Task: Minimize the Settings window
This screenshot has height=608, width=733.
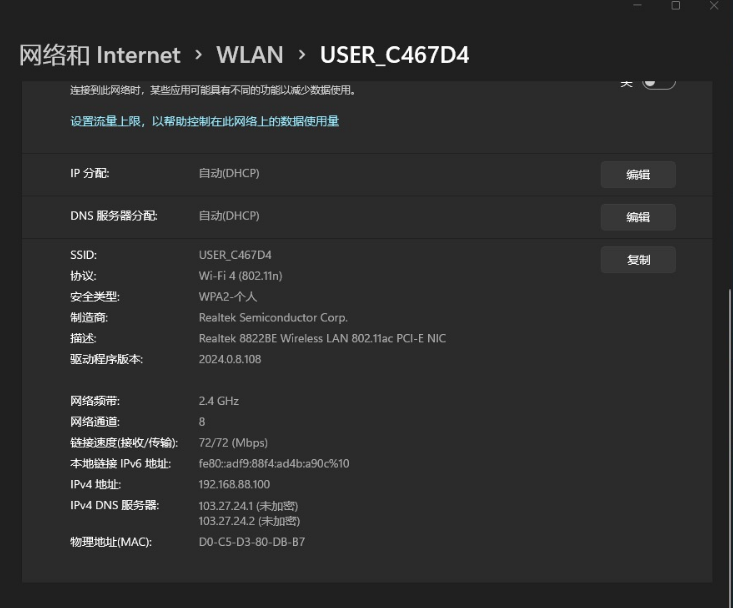Action: pyautogui.click(x=638, y=6)
